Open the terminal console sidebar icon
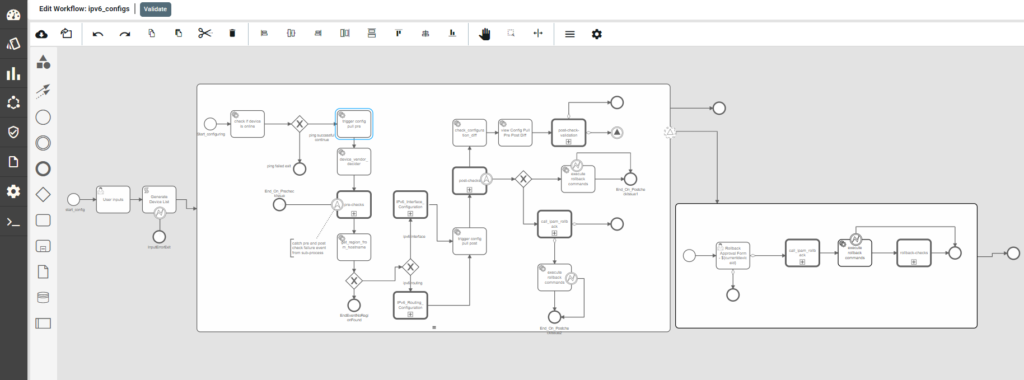This screenshot has width=1024, height=380. tap(13, 222)
